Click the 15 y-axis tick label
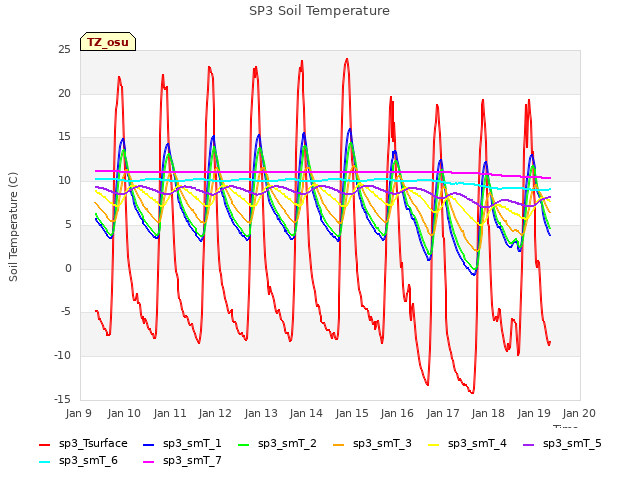The height and width of the screenshot is (480, 640). pyautogui.click(x=64, y=137)
